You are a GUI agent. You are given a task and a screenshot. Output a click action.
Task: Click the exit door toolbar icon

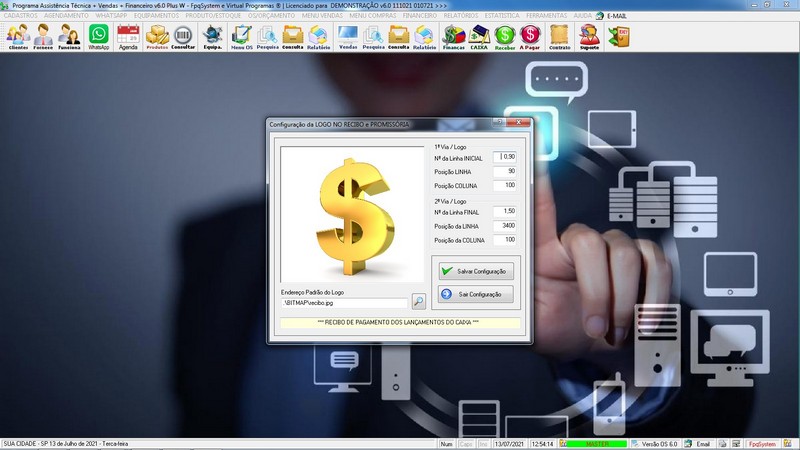point(619,37)
